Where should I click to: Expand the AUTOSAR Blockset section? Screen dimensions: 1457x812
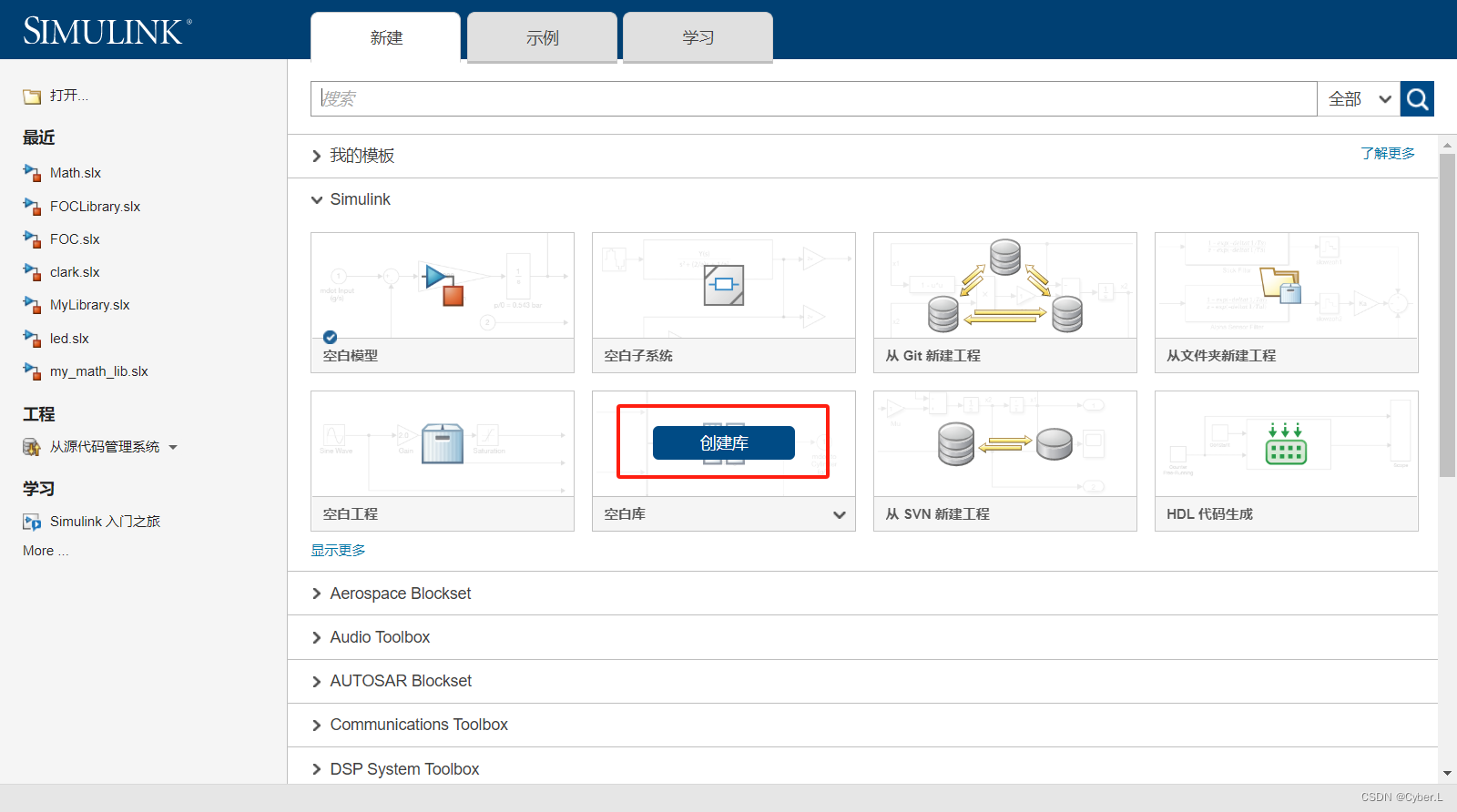[x=316, y=682]
